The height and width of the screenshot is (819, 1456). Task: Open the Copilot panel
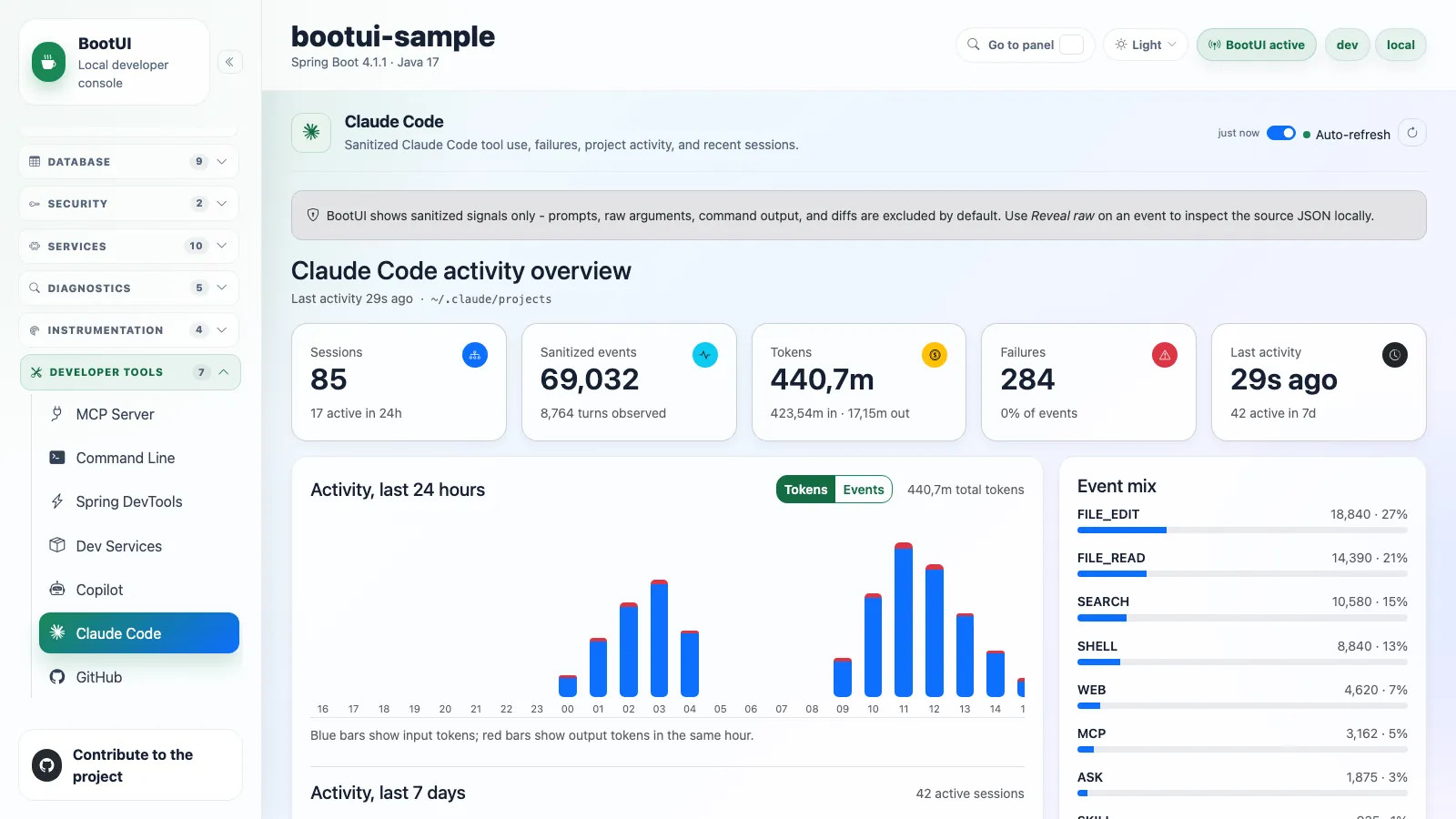tap(139, 589)
